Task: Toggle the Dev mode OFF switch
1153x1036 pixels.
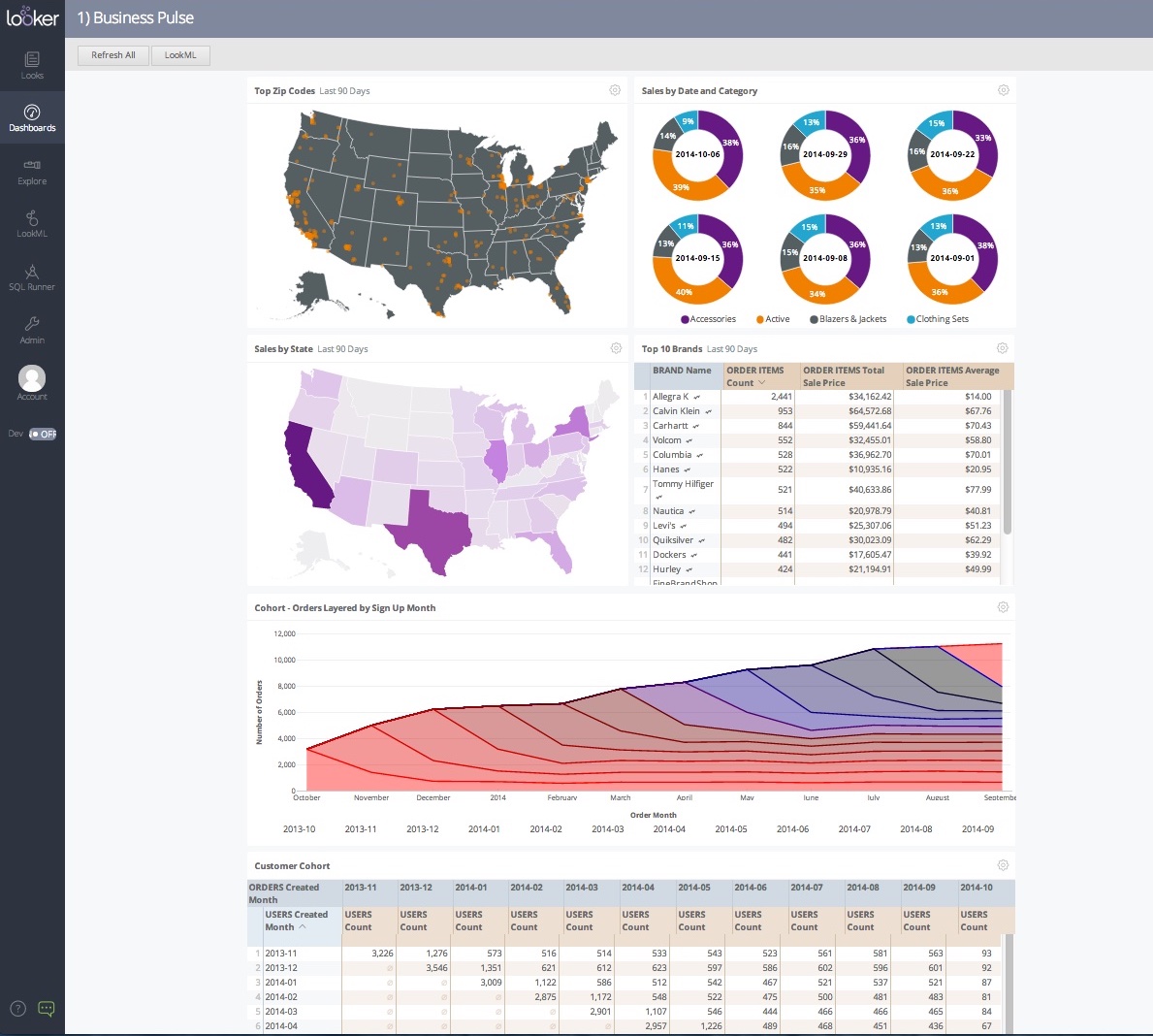Action: click(x=43, y=434)
